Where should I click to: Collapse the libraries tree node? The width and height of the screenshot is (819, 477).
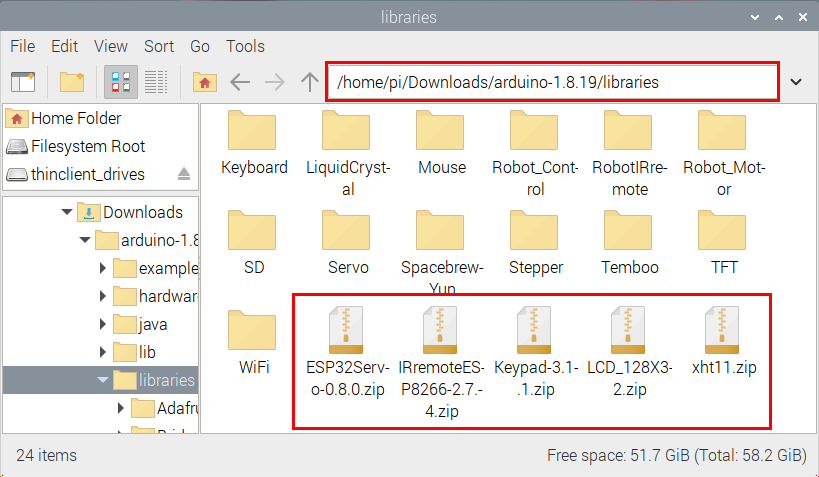pos(103,380)
